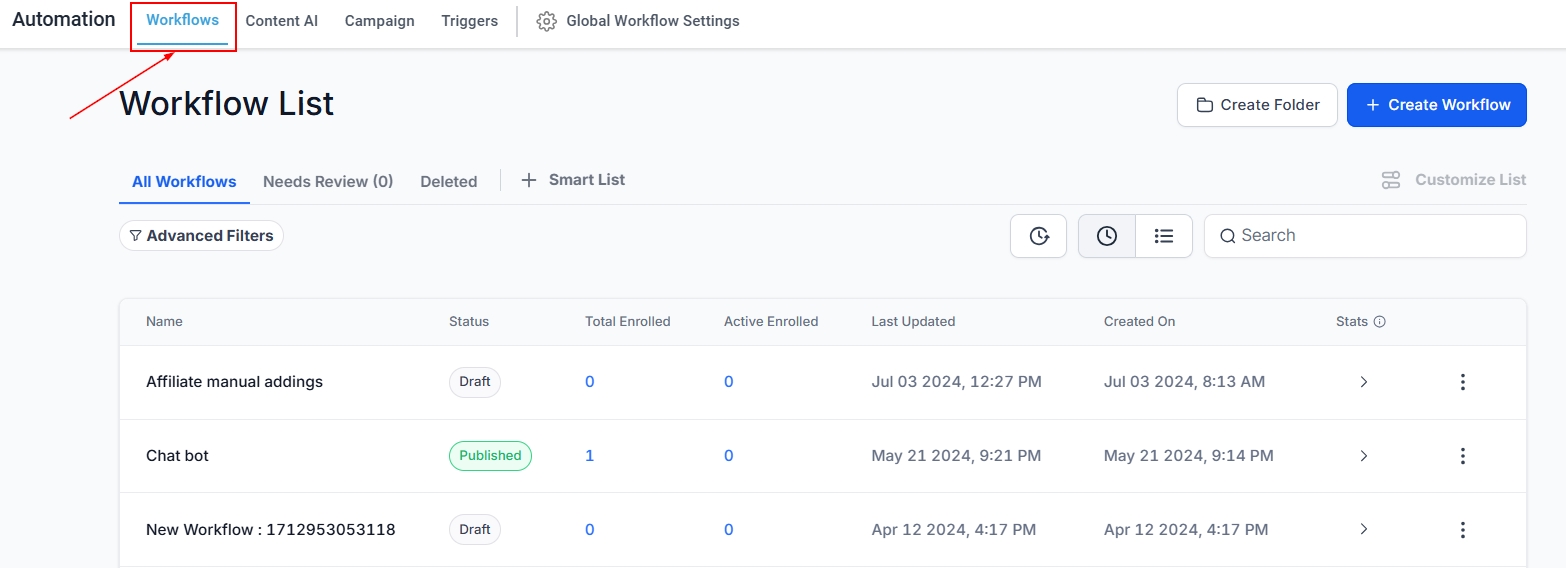The image size is (1566, 568).
Task: Click the Stats info icon in header
Action: coord(1380,322)
